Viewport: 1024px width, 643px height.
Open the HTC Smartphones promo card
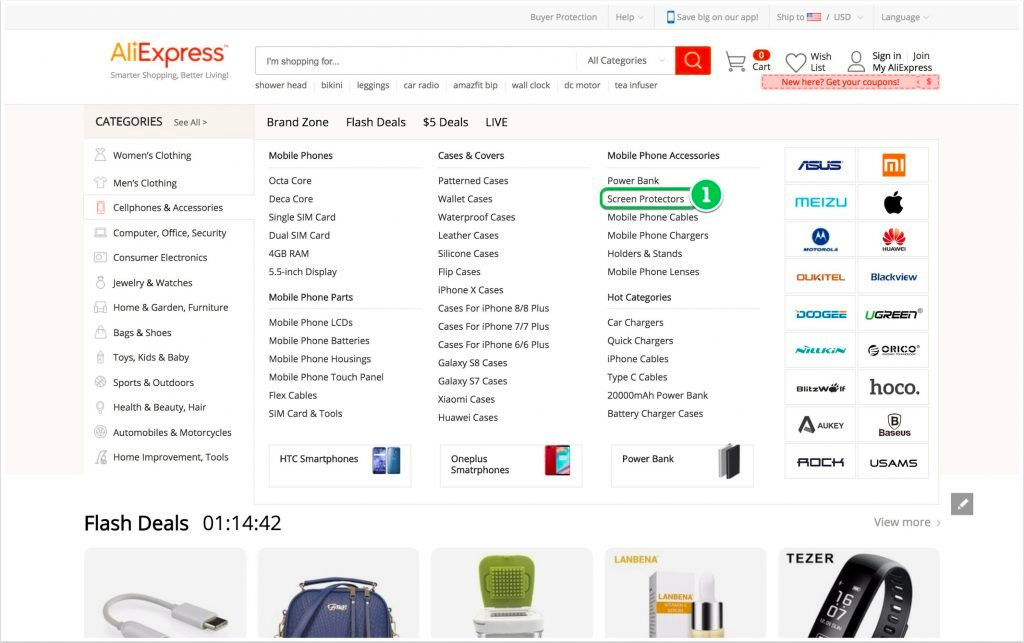tap(340, 465)
